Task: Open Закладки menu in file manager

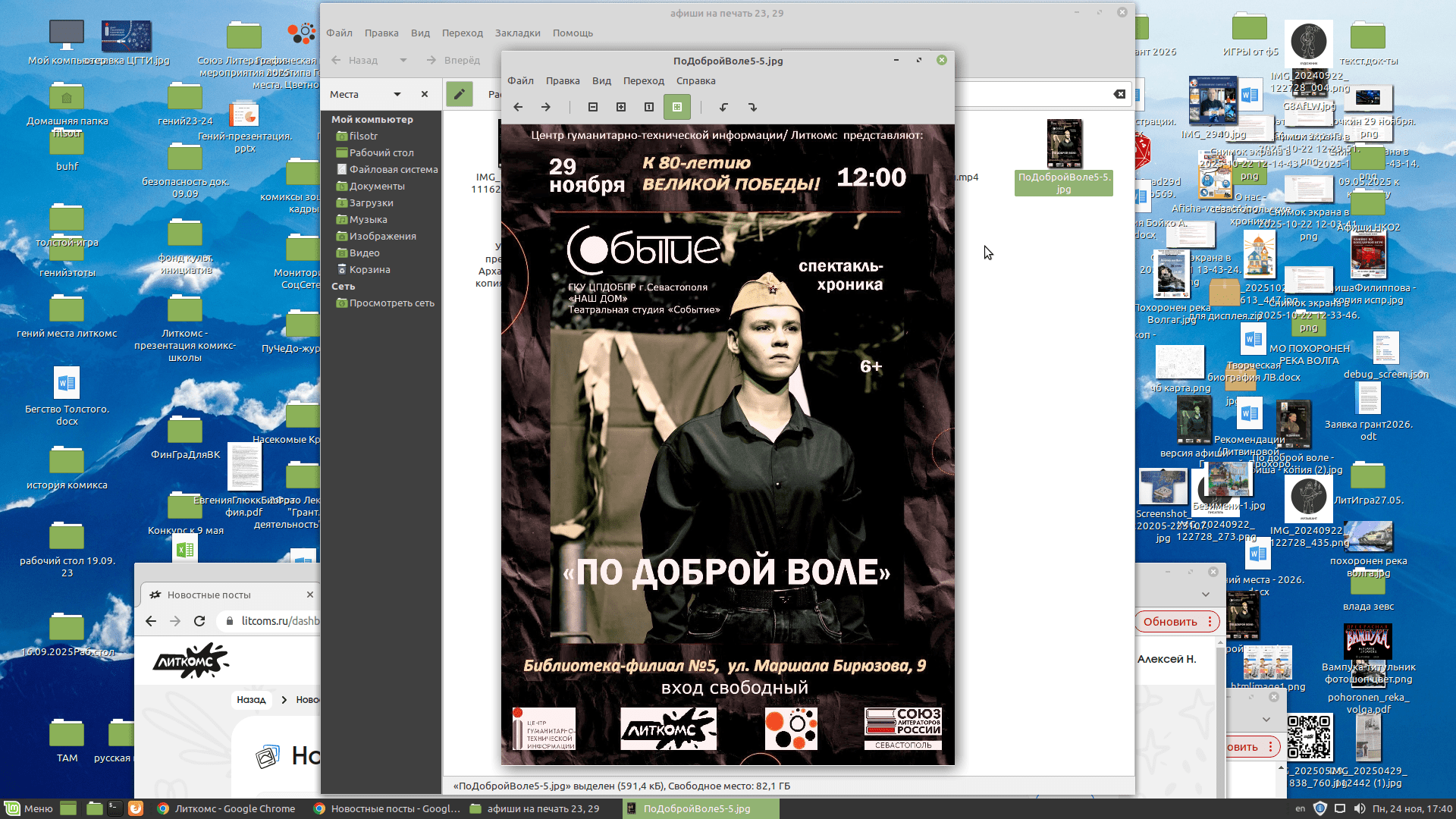Action: click(517, 33)
